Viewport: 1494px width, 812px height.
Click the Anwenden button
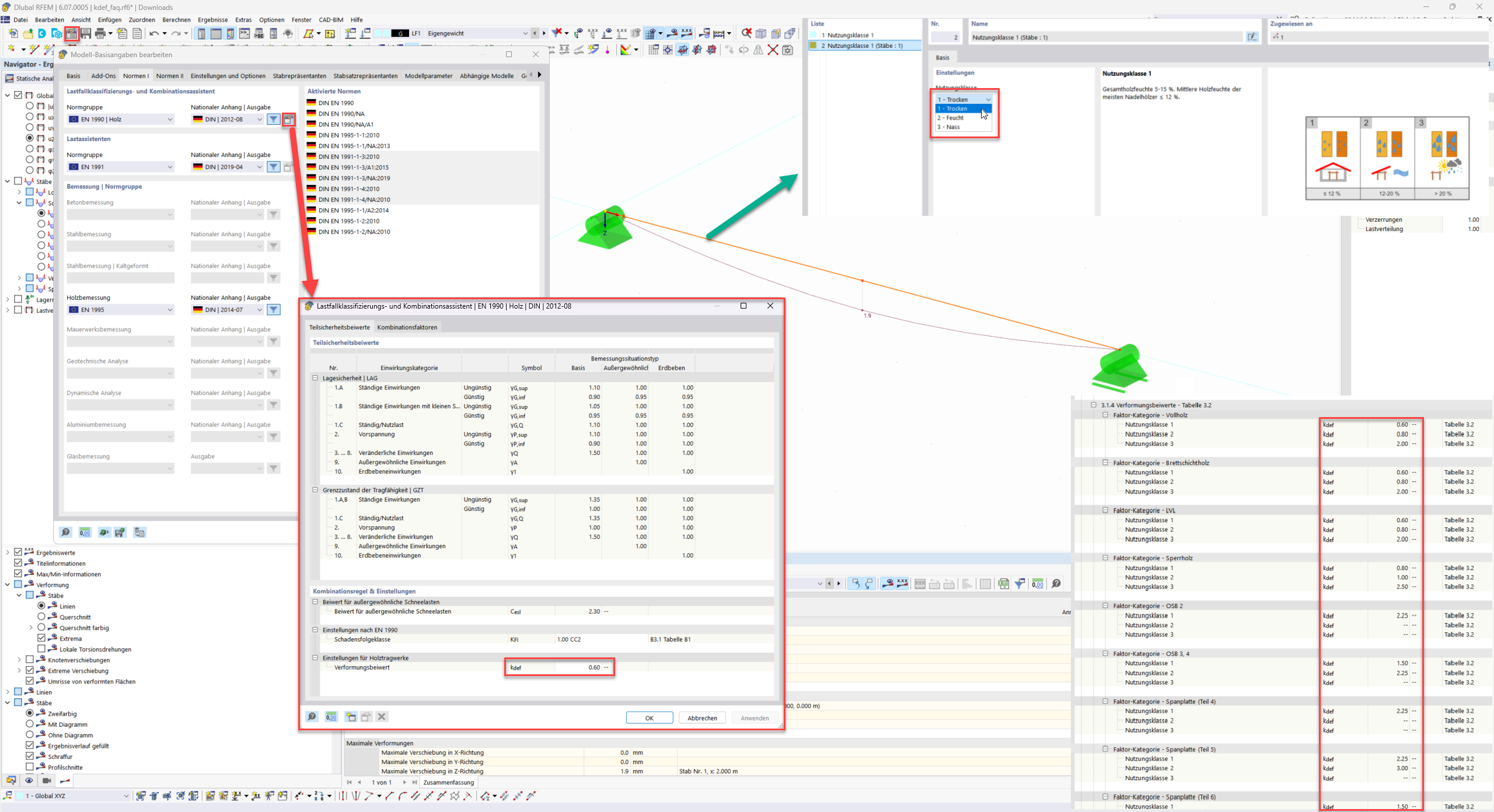[x=755, y=718]
